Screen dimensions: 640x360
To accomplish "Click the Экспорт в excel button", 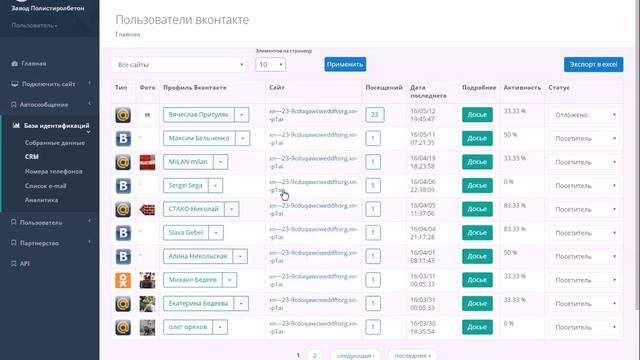I will pos(593,64).
